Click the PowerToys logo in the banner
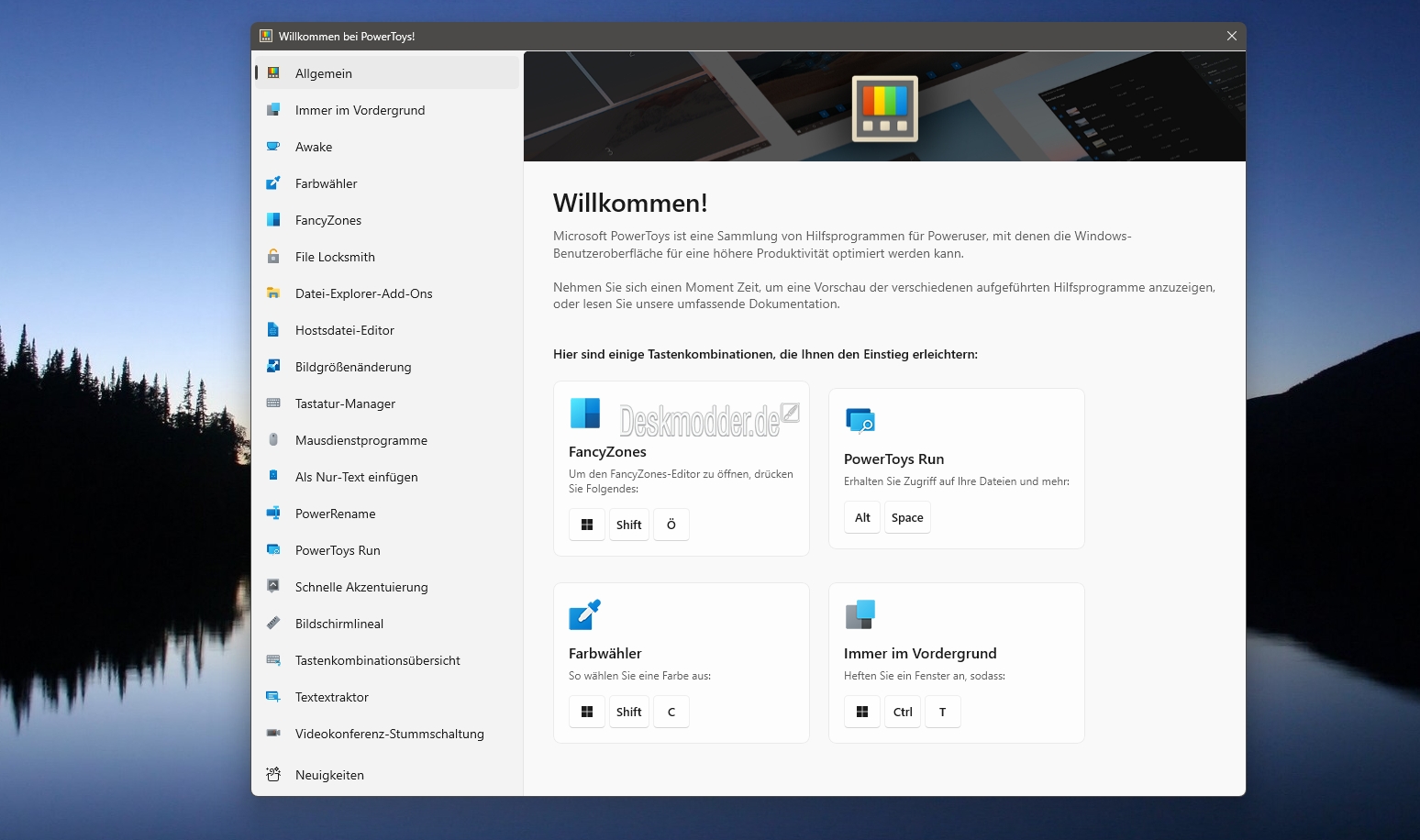Screen dimensions: 1420x840 (x=885, y=109)
